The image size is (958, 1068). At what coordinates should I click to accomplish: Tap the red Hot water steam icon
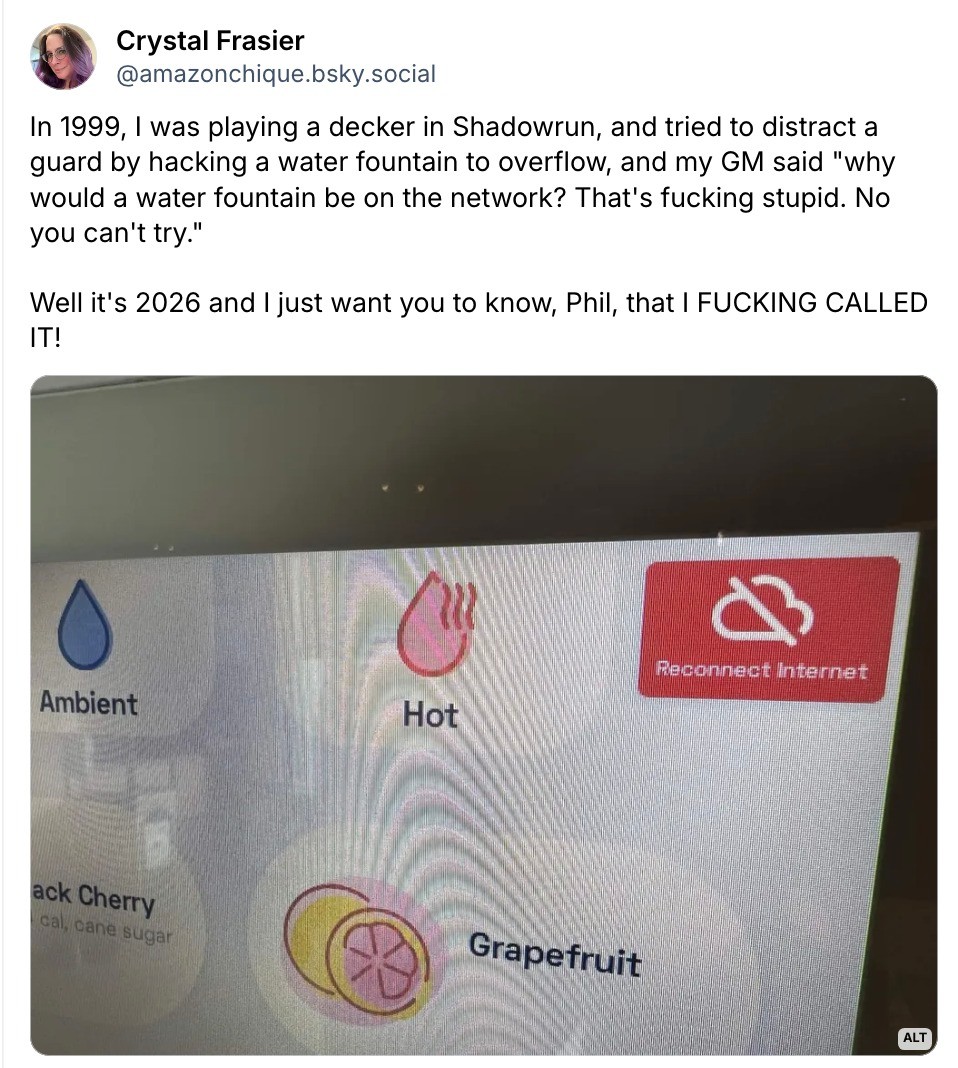coord(436,624)
